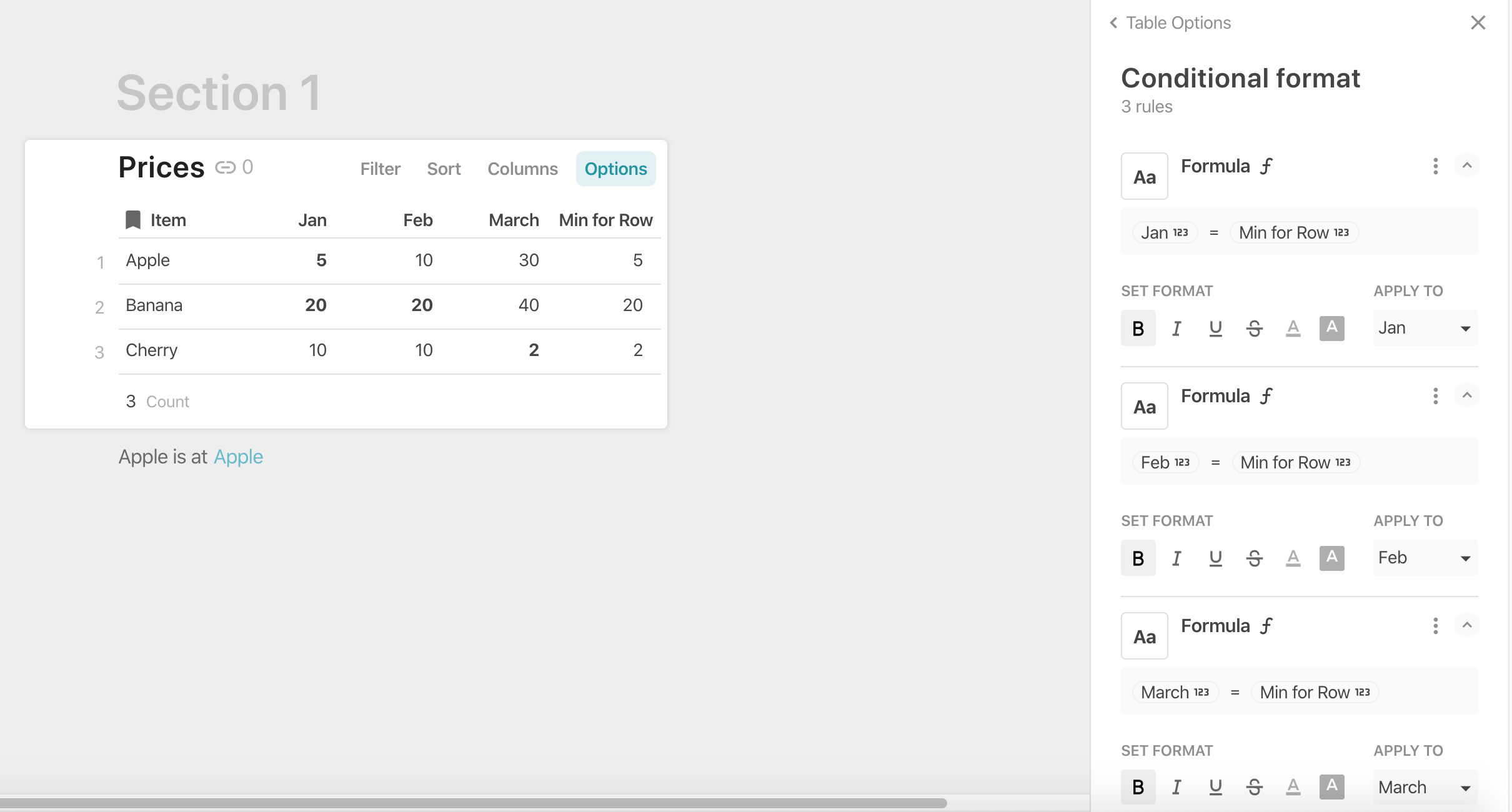Open three-dot menu of first Formula rule
Image resolution: width=1512 pixels, height=812 pixels.
pyautogui.click(x=1435, y=166)
